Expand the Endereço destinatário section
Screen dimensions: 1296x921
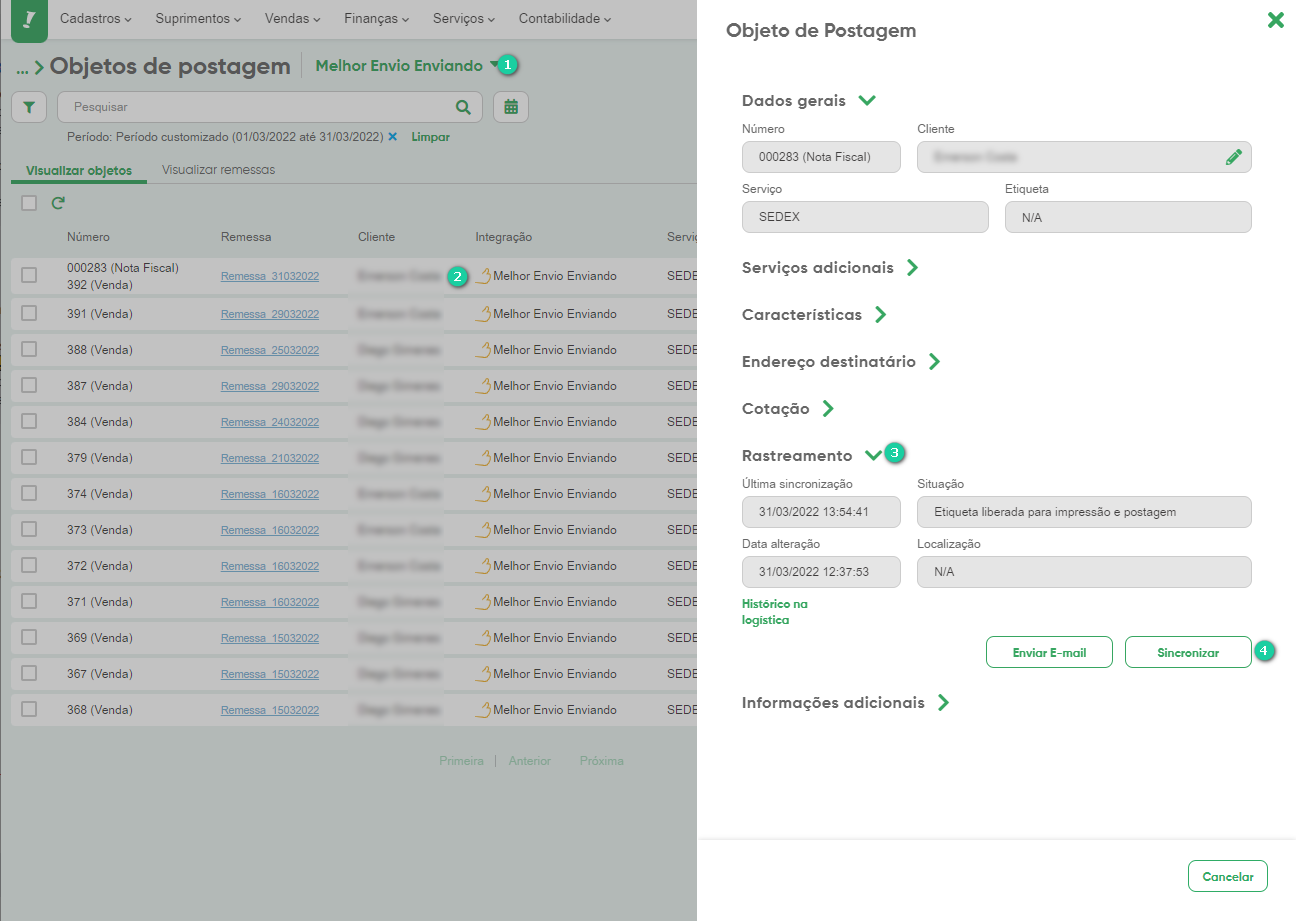click(x=934, y=362)
